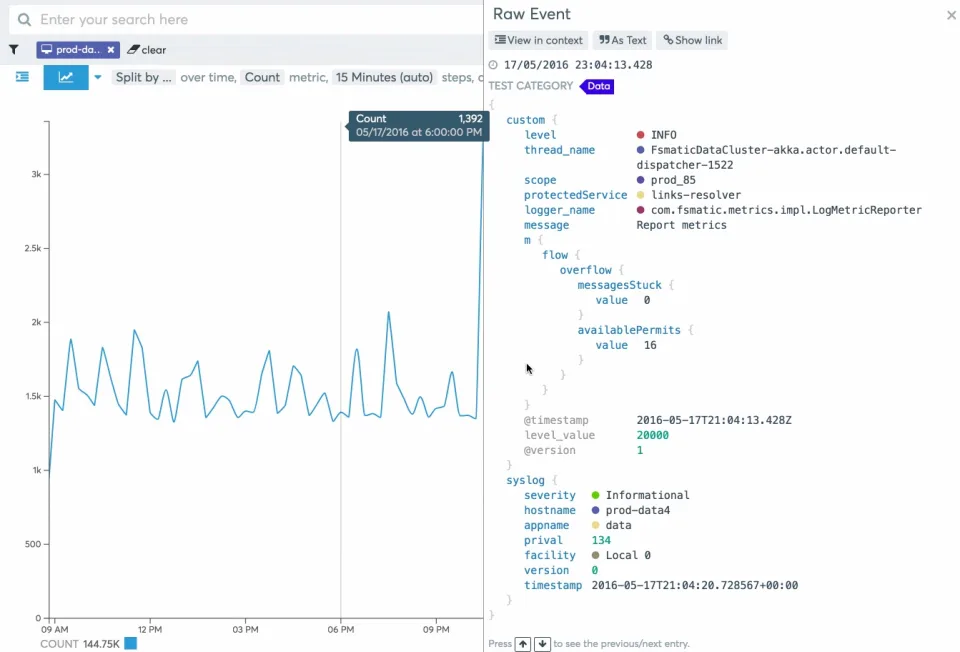960x652 pixels.
Task: Click Show link button
Action: [692, 40]
